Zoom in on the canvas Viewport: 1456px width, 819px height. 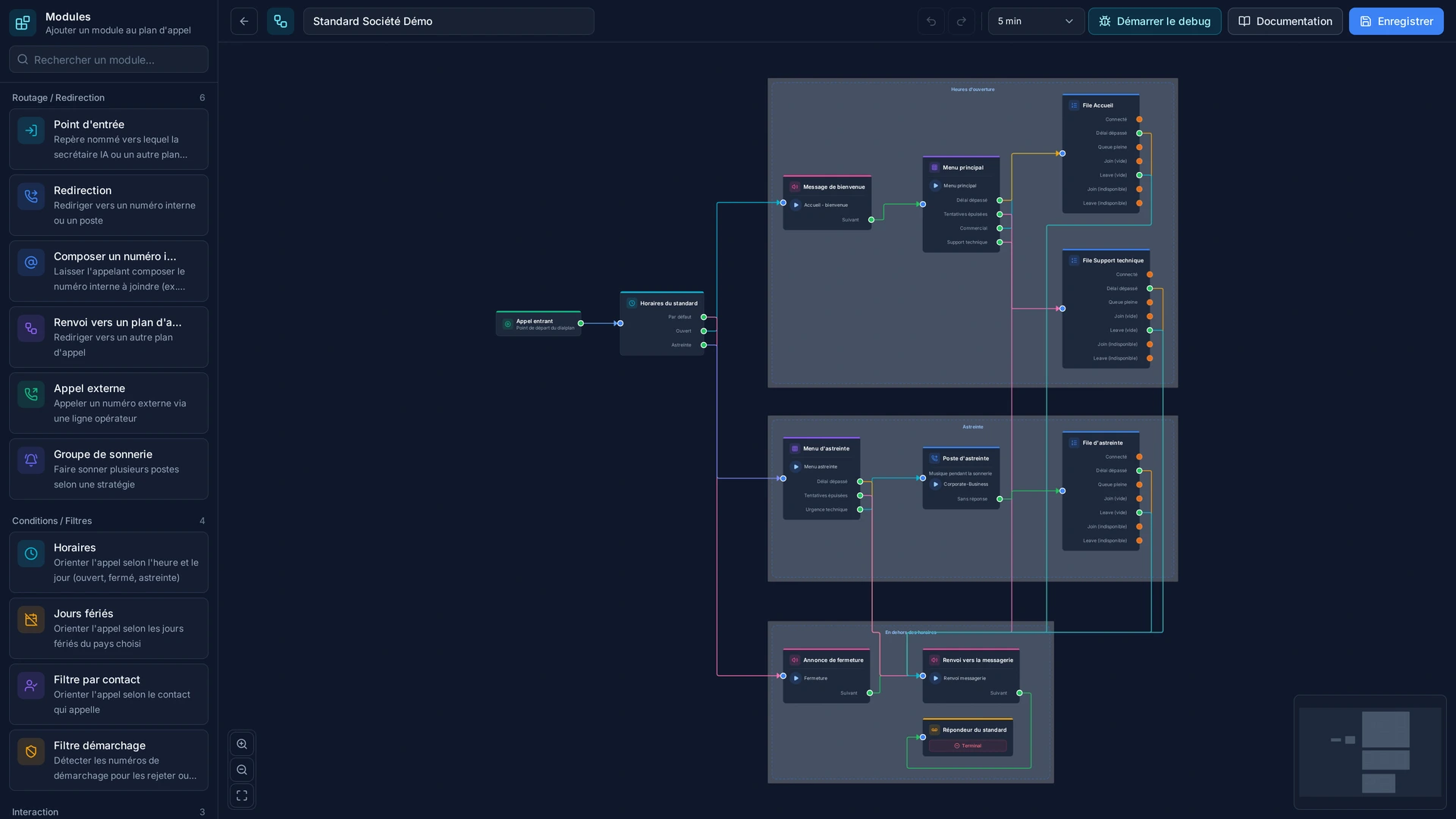[x=242, y=745]
